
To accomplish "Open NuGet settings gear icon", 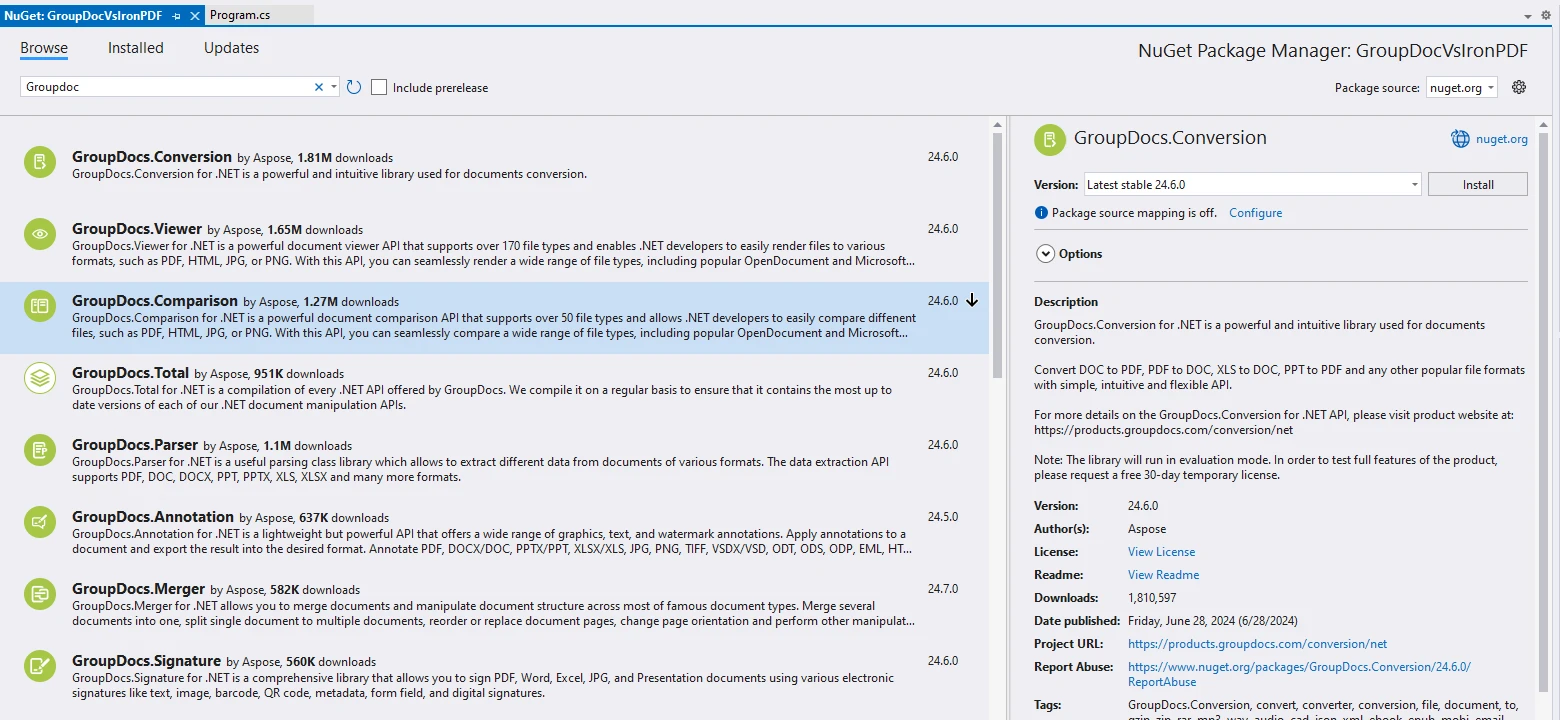I will (x=1519, y=87).
